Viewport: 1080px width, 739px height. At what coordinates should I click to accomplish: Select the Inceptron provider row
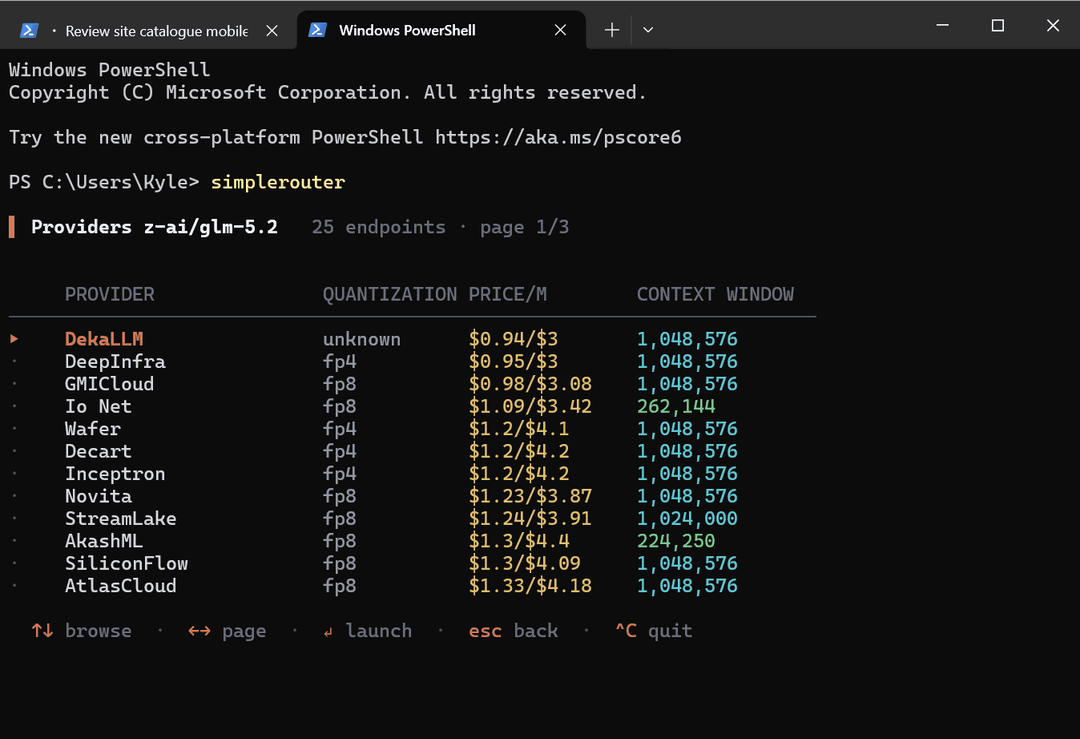tap(412, 473)
